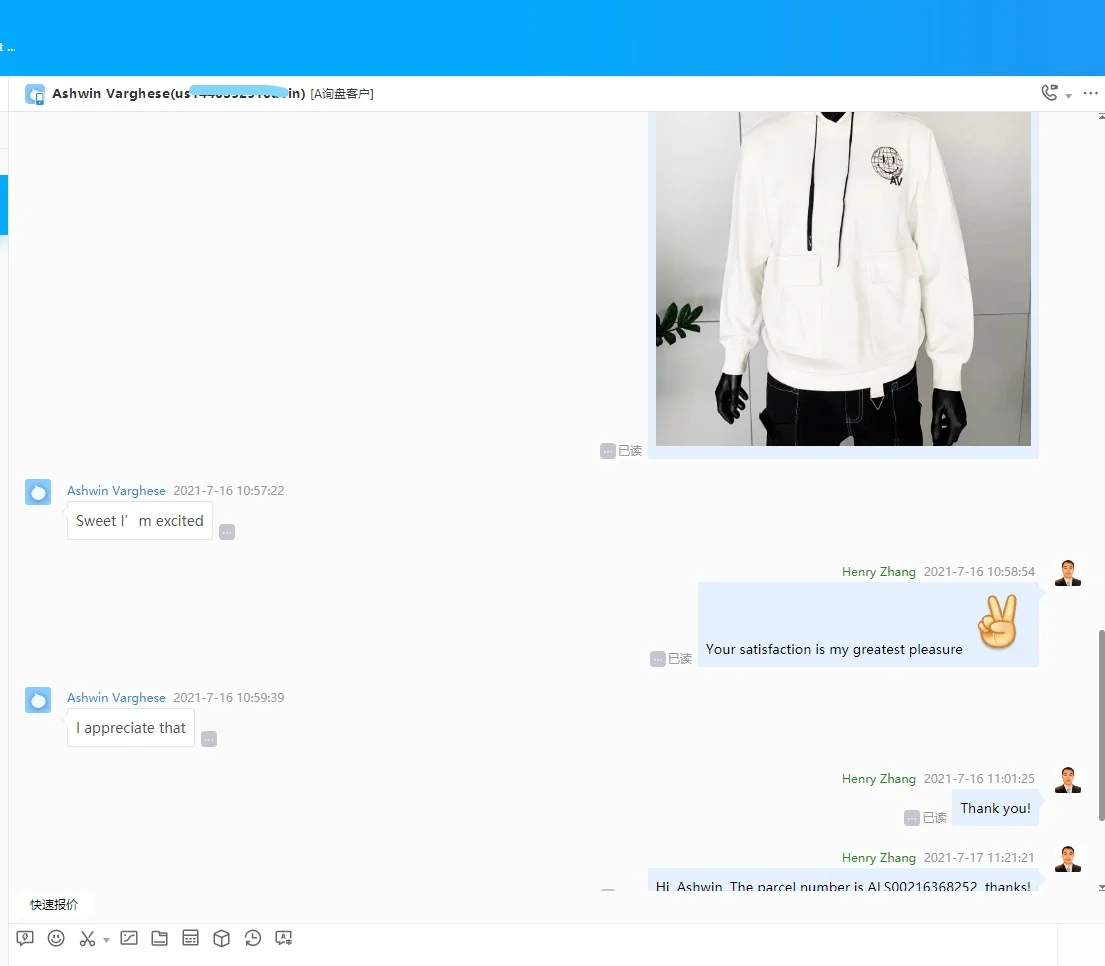The width and height of the screenshot is (1105, 966).
Task: Click Henry Zhang's avatar at 11:21:21
Action: [1068, 859]
